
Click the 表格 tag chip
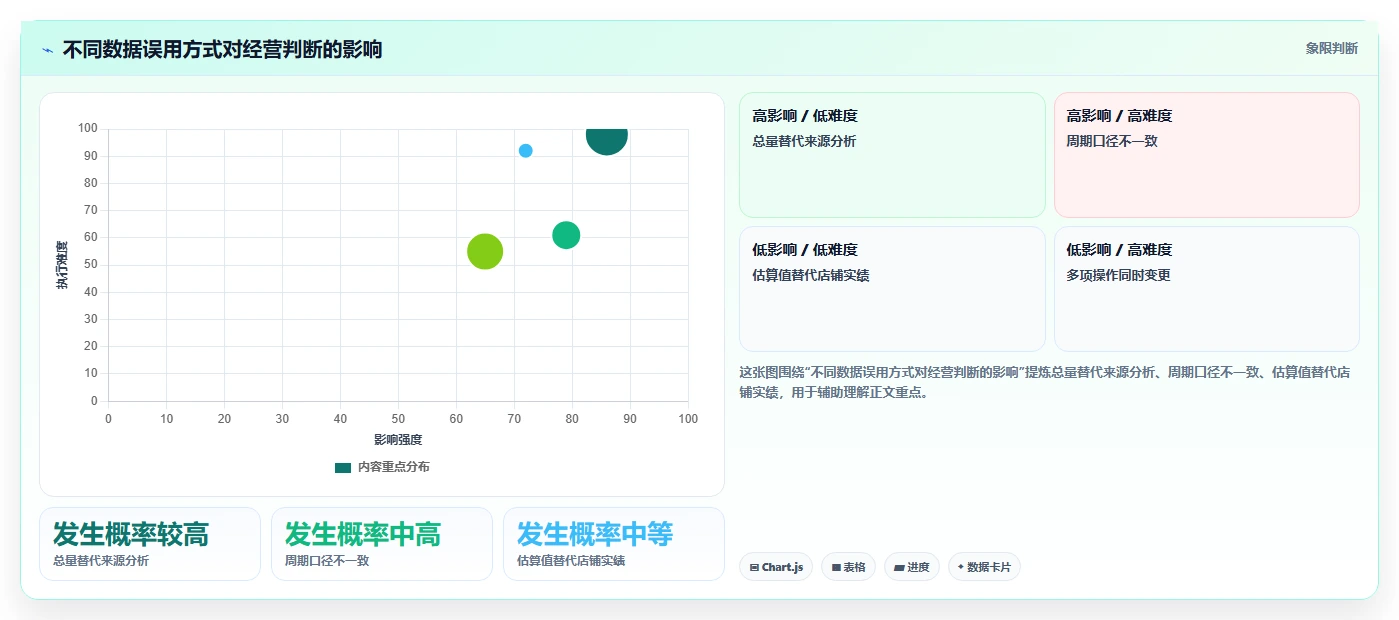848,567
